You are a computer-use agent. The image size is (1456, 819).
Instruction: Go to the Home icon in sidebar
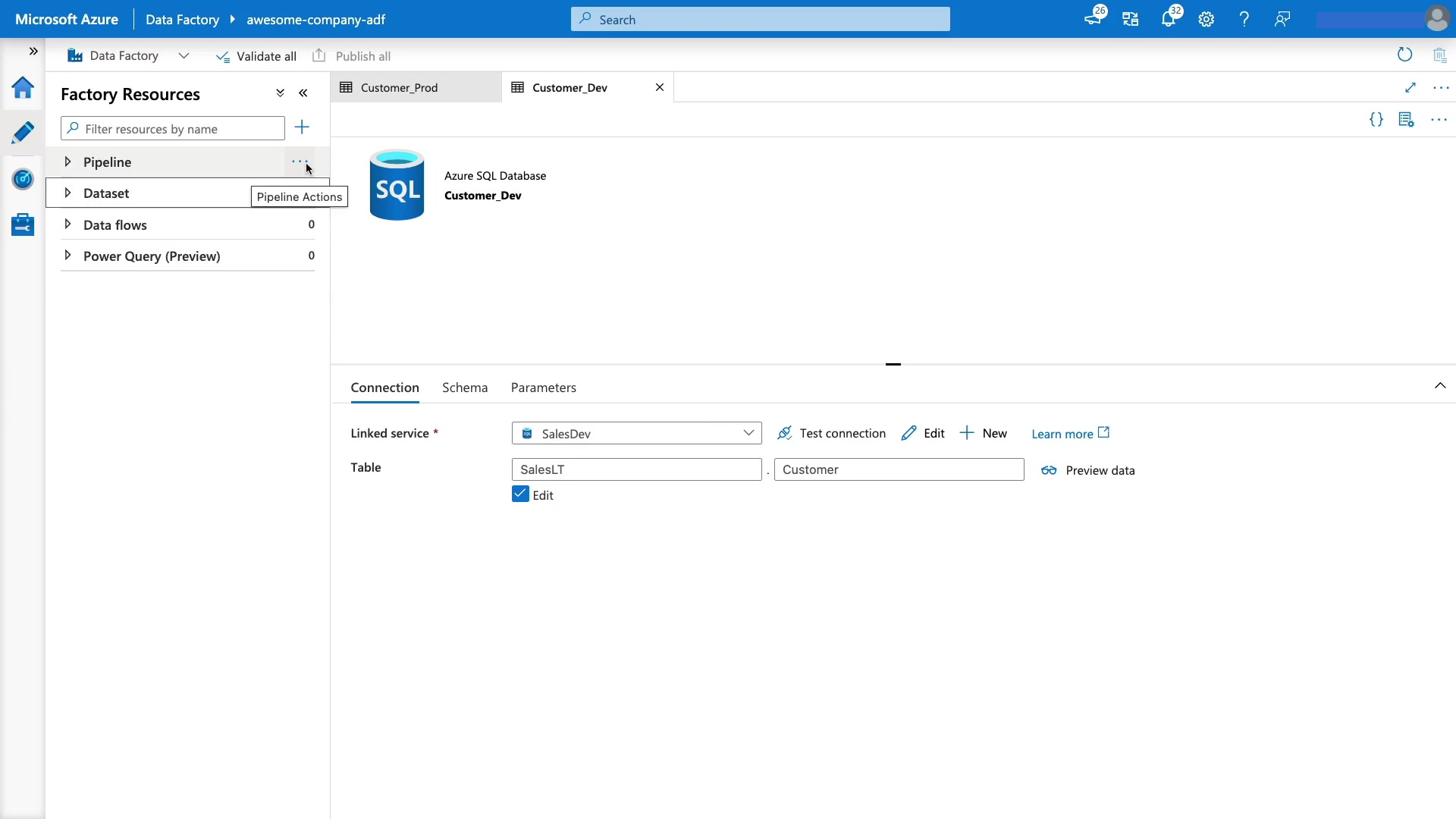23,88
